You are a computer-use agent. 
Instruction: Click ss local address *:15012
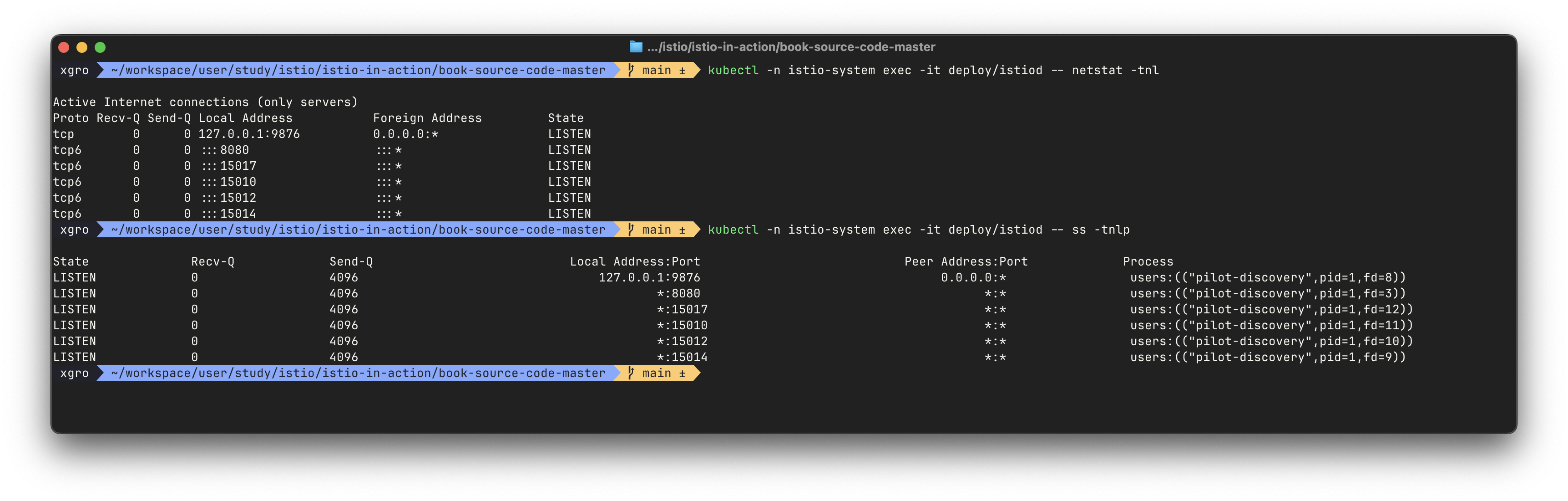tap(683, 341)
